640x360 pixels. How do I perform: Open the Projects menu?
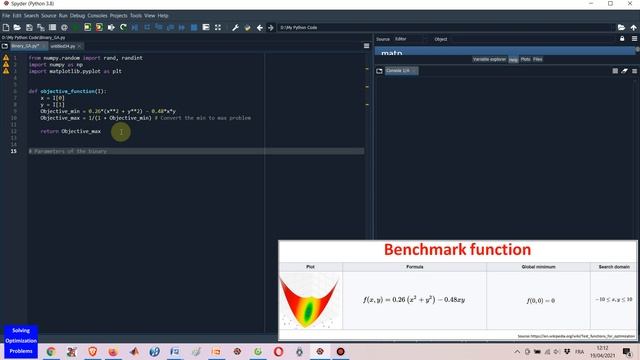click(118, 16)
